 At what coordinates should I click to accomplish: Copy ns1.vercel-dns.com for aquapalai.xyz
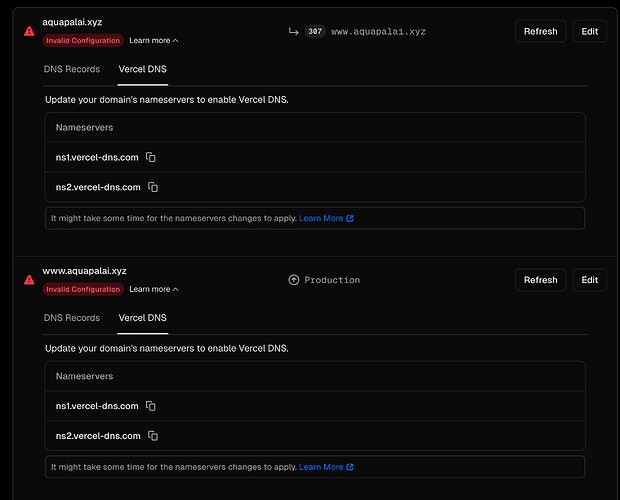coord(151,157)
